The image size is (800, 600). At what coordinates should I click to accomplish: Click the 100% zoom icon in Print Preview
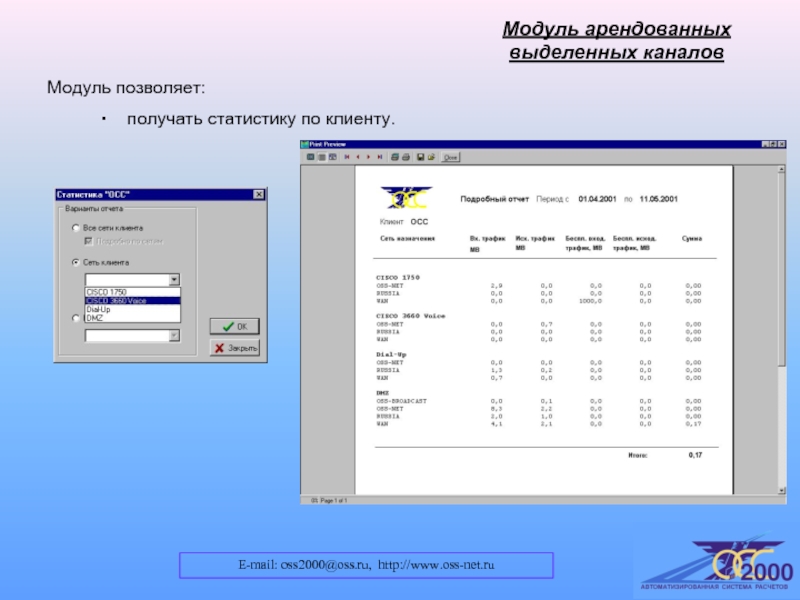(321, 157)
